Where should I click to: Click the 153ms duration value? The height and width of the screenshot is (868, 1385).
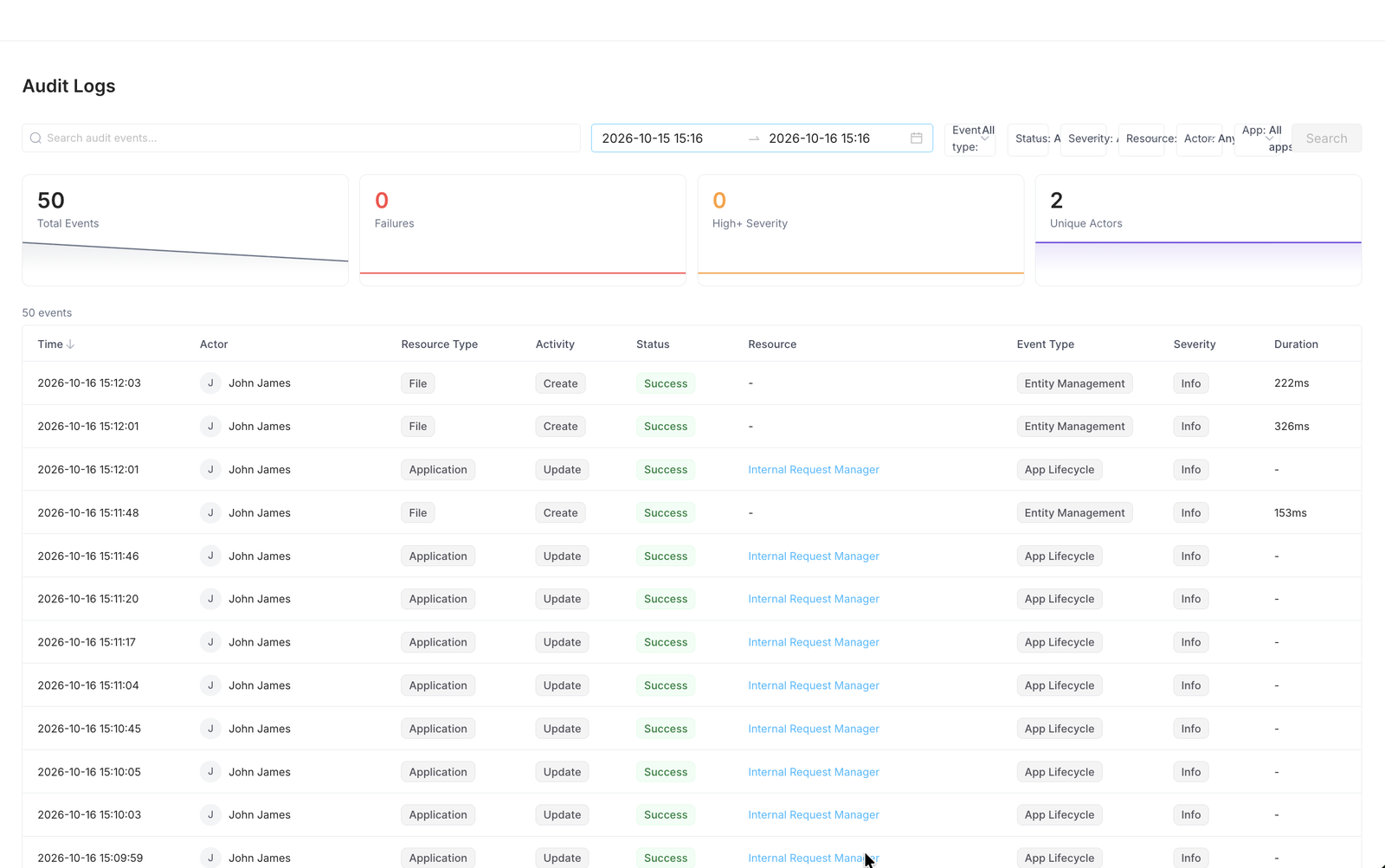(x=1291, y=513)
